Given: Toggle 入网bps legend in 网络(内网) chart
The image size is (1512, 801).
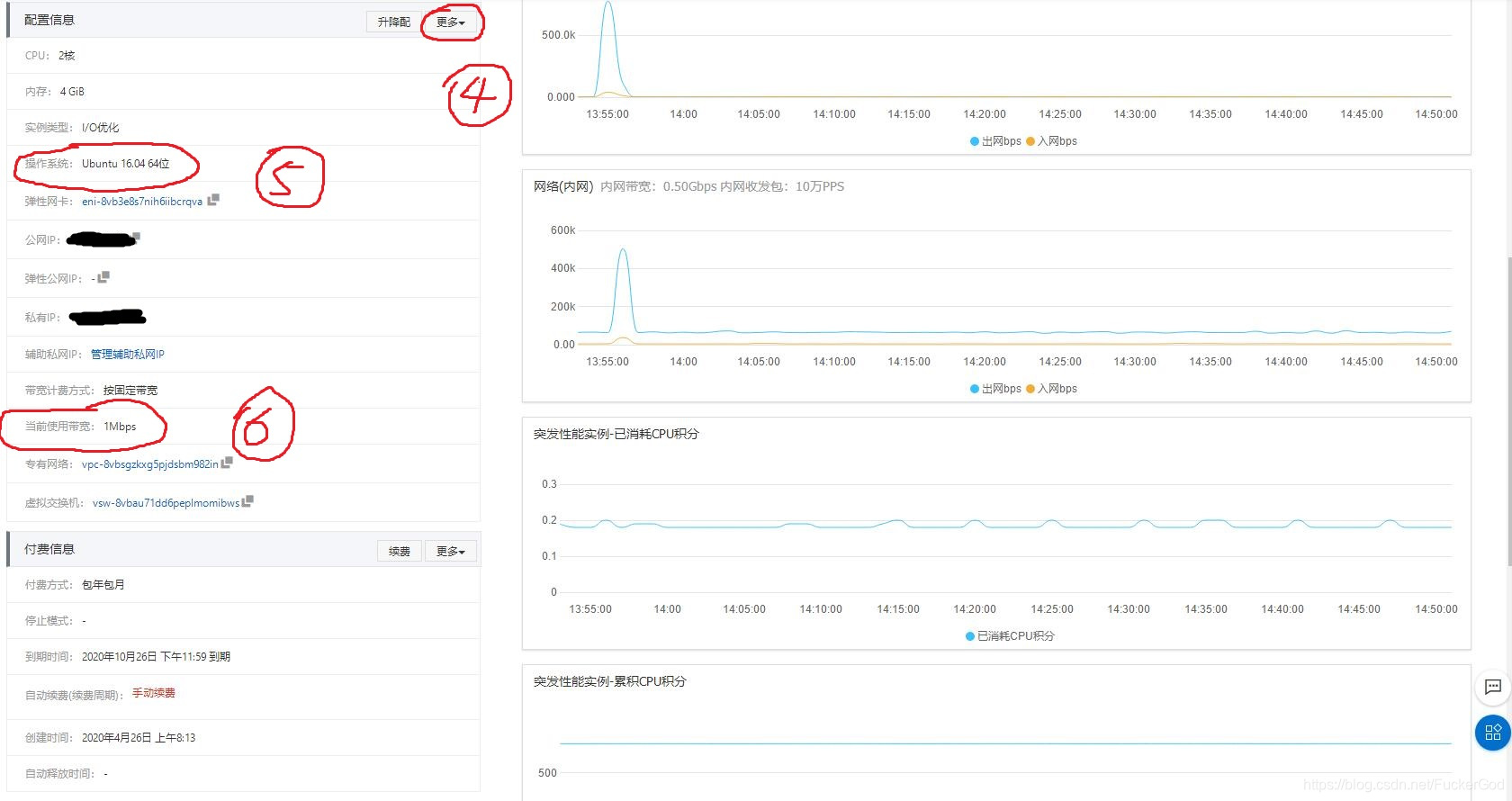Looking at the screenshot, I should (x=1051, y=389).
